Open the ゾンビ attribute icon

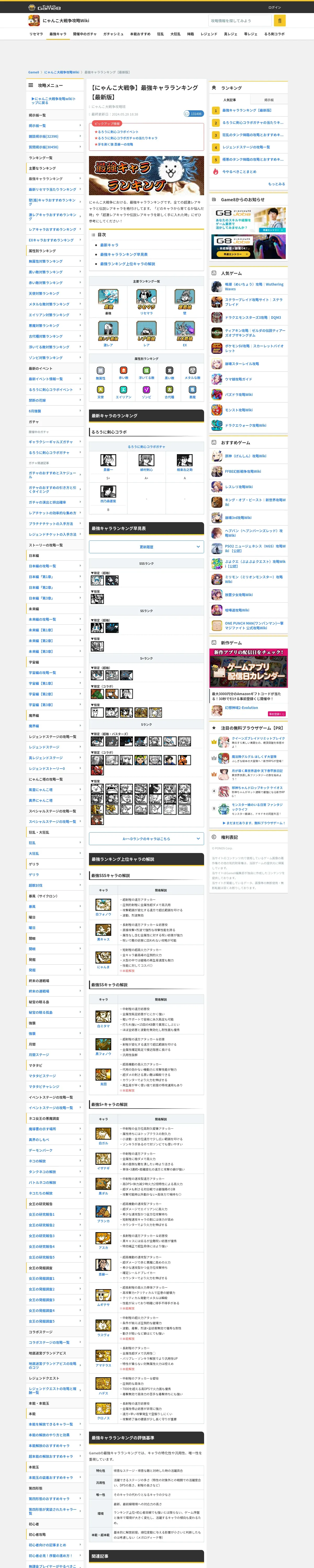coord(146,390)
